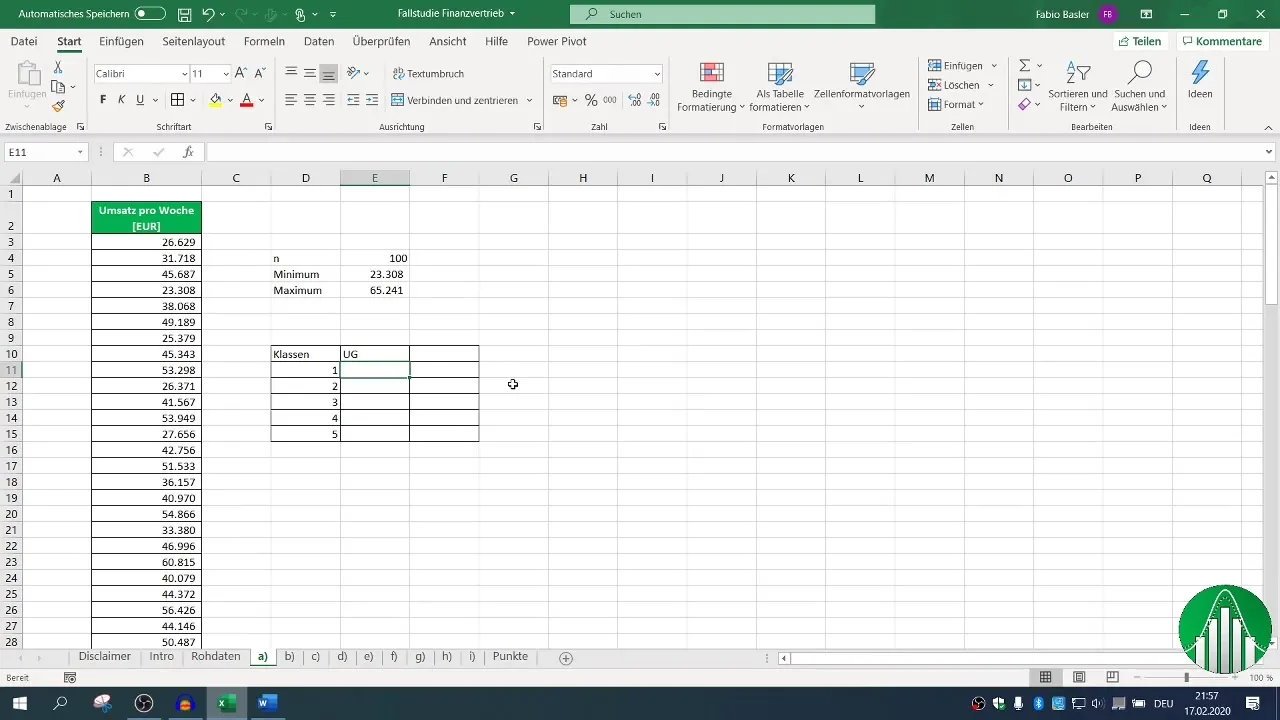This screenshot has height=720, width=1280.
Task: Select the Format Painter brush icon
Action: coord(58,106)
